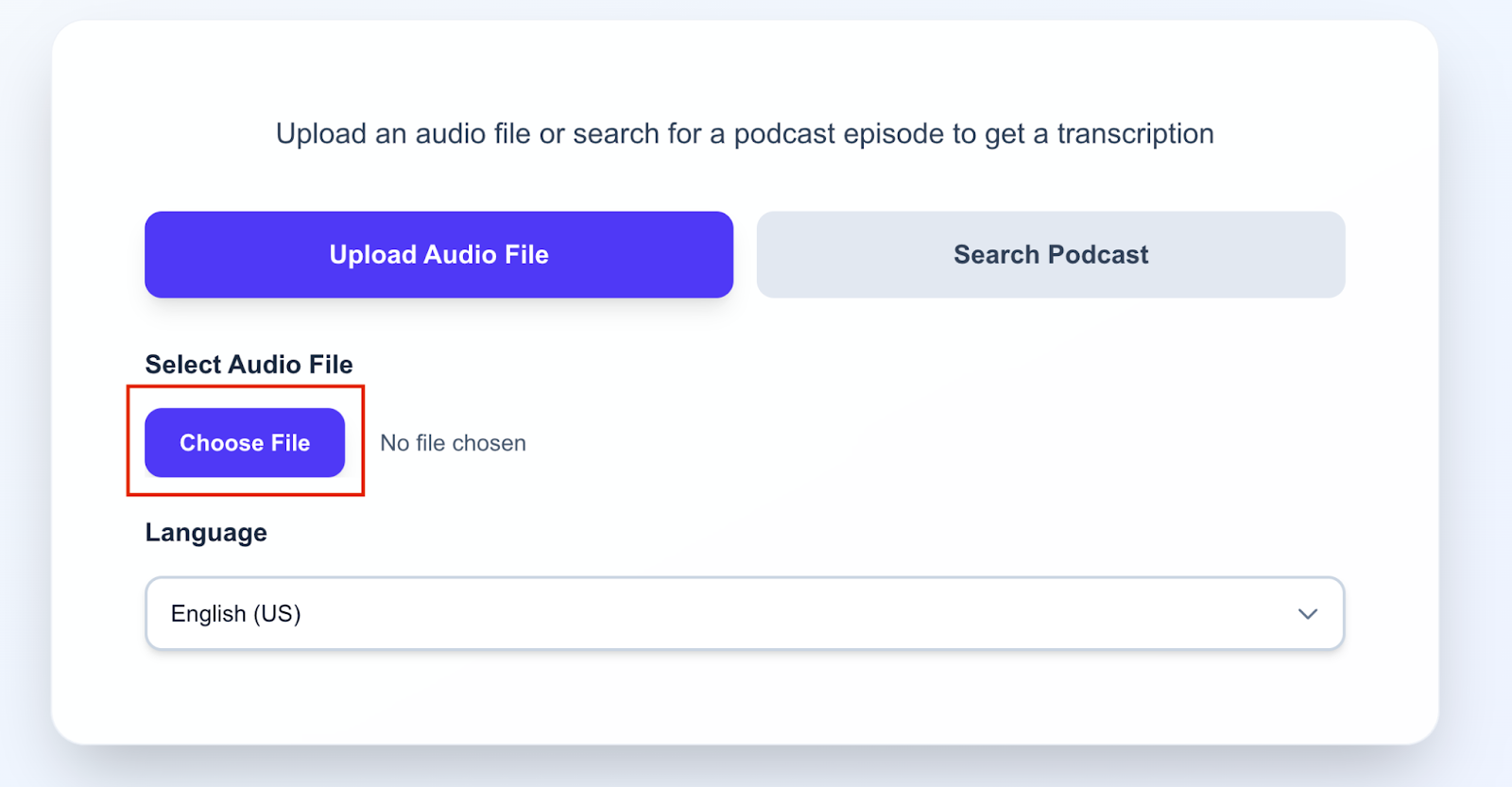Select the 'English (US)' text in dropdown

(x=235, y=614)
